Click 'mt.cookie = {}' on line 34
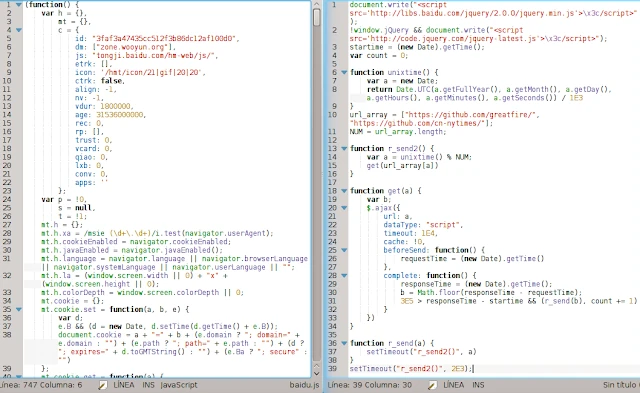The image size is (640, 393). pyautogui.click(x=72, y=301)
